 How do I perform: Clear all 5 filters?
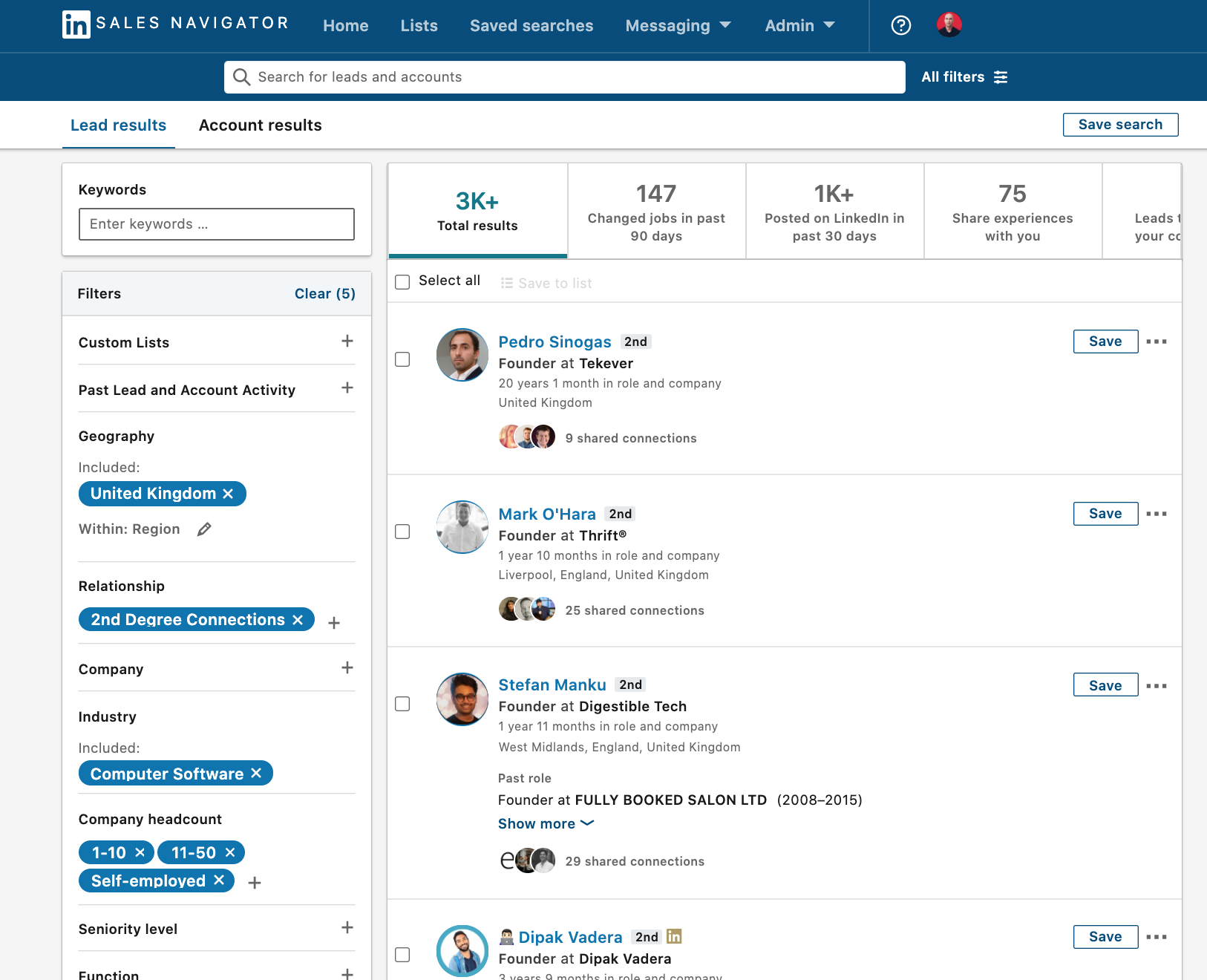tap(325, 294)
